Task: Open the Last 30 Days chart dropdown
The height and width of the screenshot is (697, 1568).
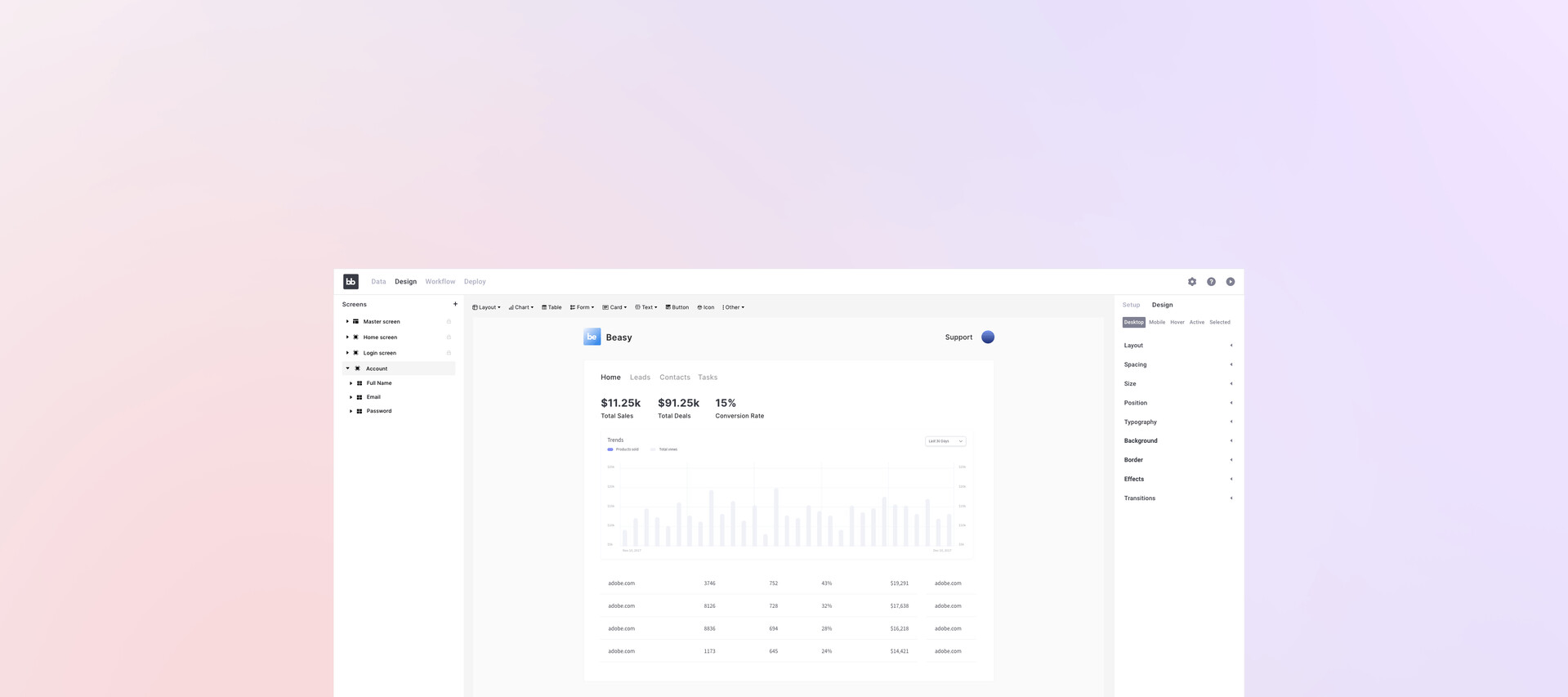Action: pyautogui.click(x=945, y=441)
